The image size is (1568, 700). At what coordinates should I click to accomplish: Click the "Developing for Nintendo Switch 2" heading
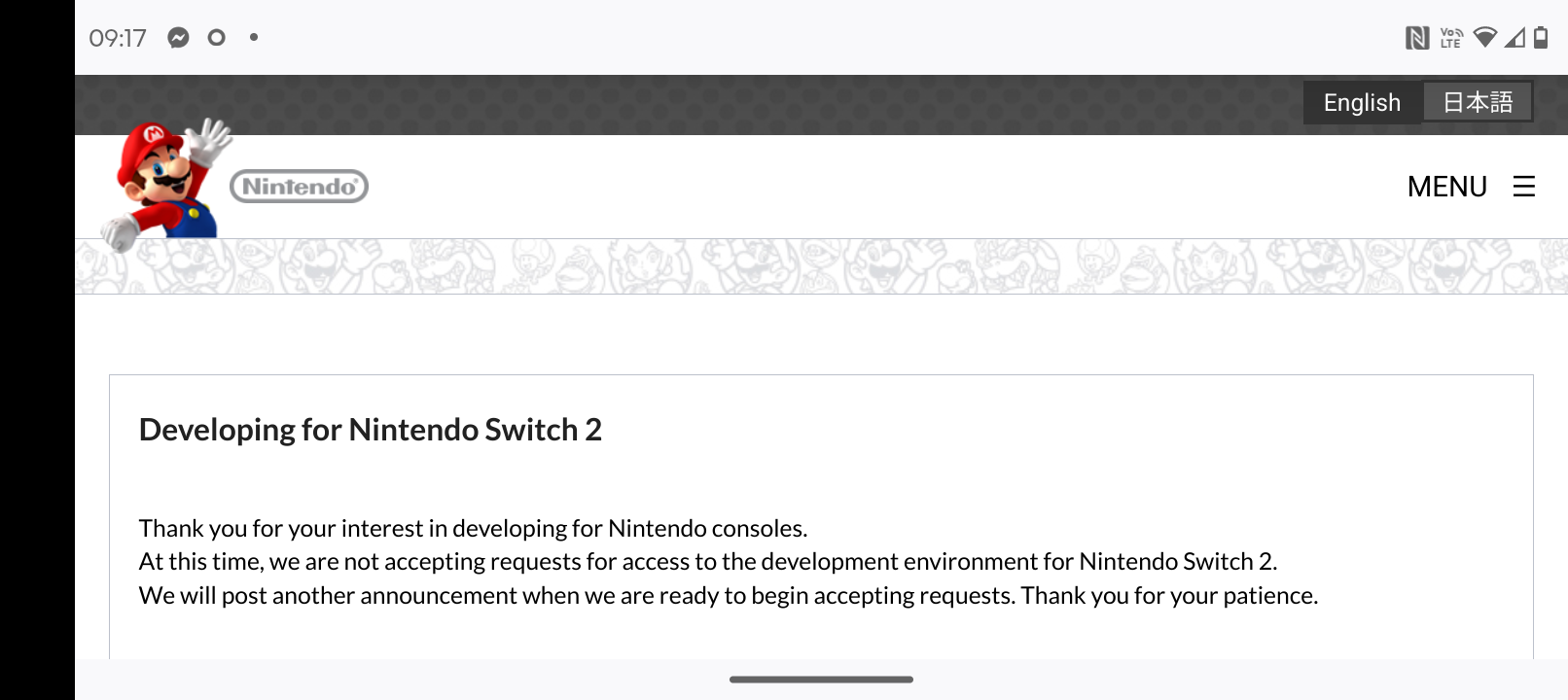click(x=371, y=430)
